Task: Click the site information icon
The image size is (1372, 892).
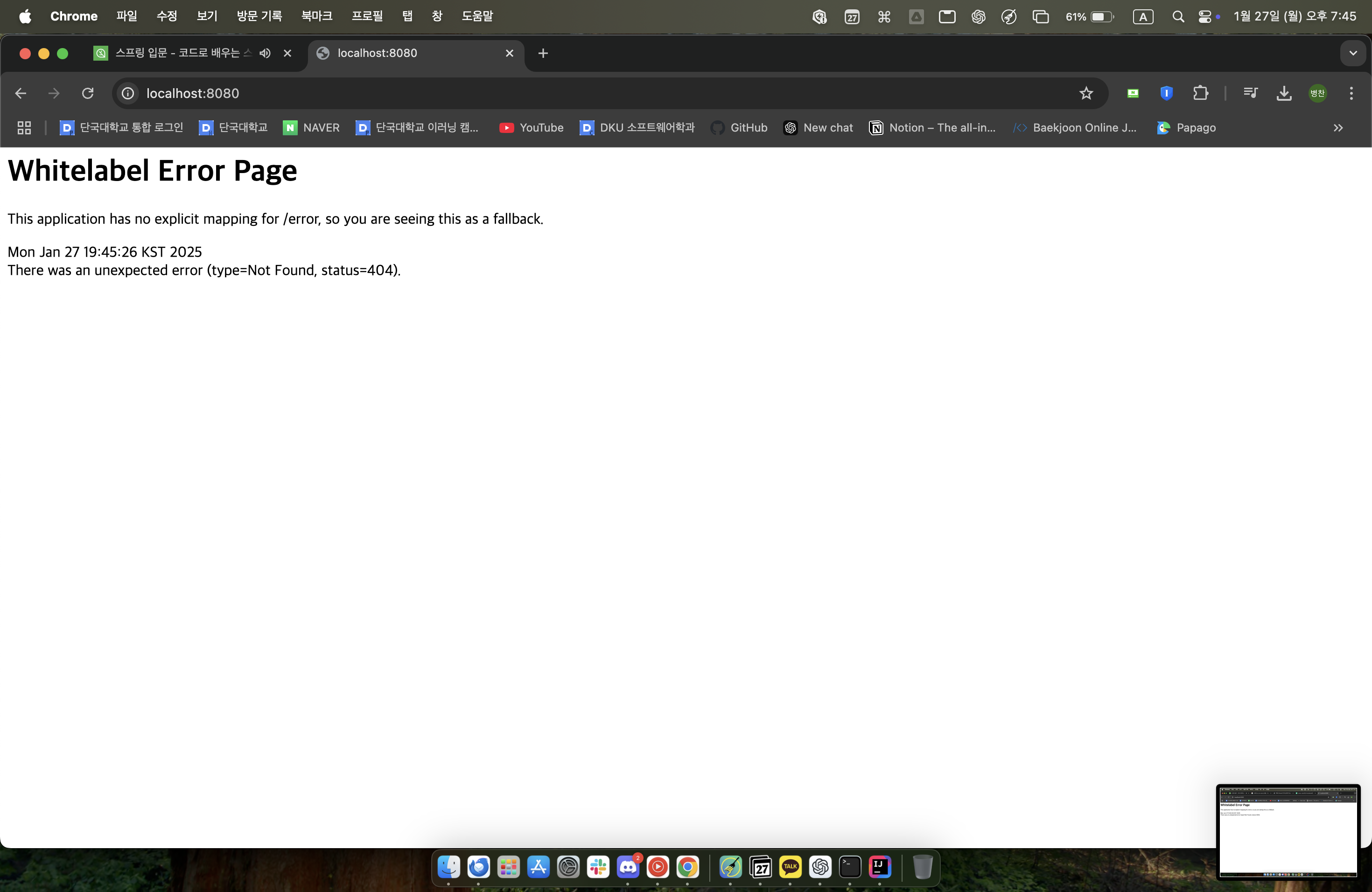Action: pos(128,93)
